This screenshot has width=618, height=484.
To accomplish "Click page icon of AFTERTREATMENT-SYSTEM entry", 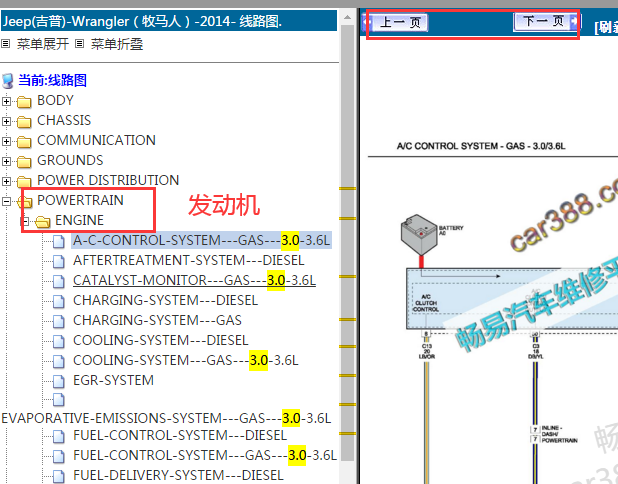I will click(58, 261).
